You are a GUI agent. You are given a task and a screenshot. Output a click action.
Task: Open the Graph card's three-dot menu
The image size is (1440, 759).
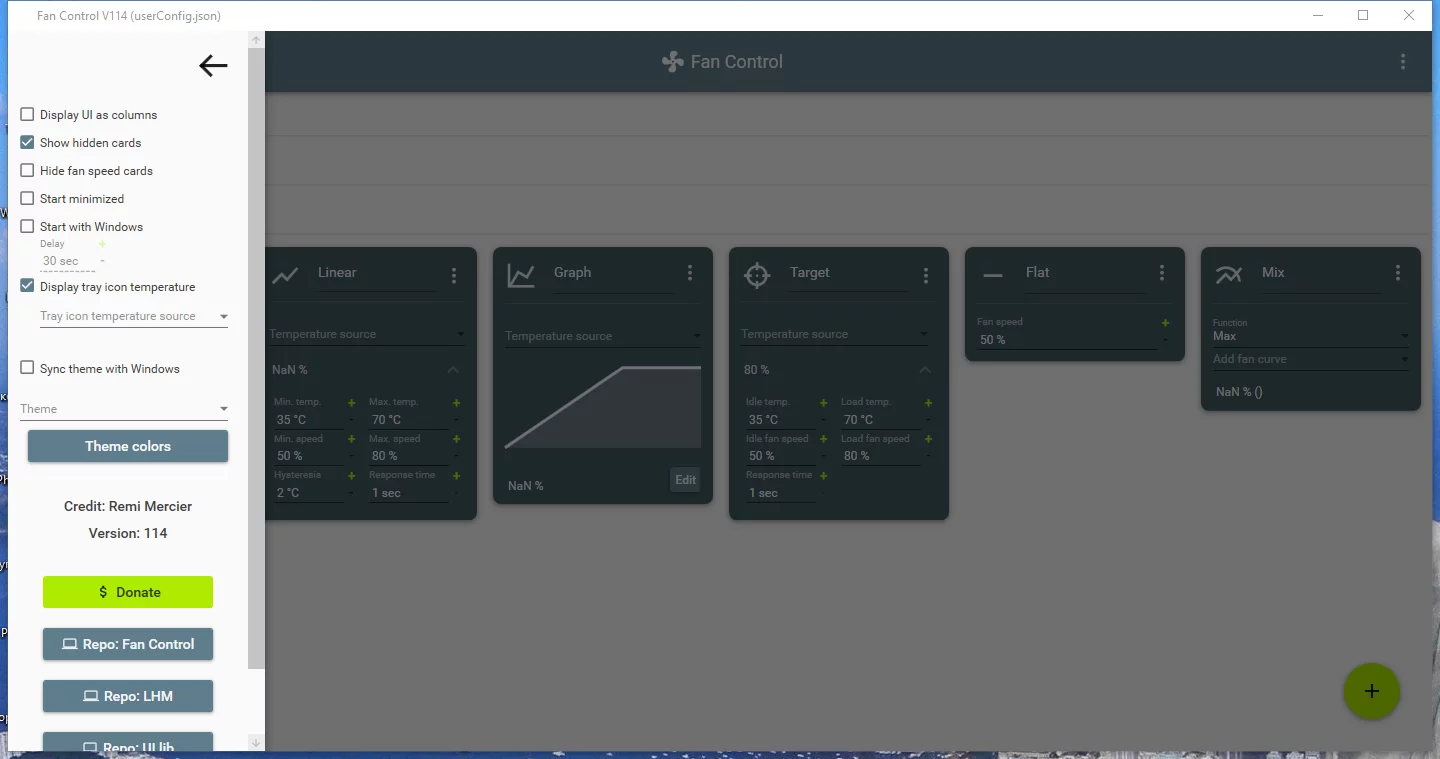[x=690, y=273]
